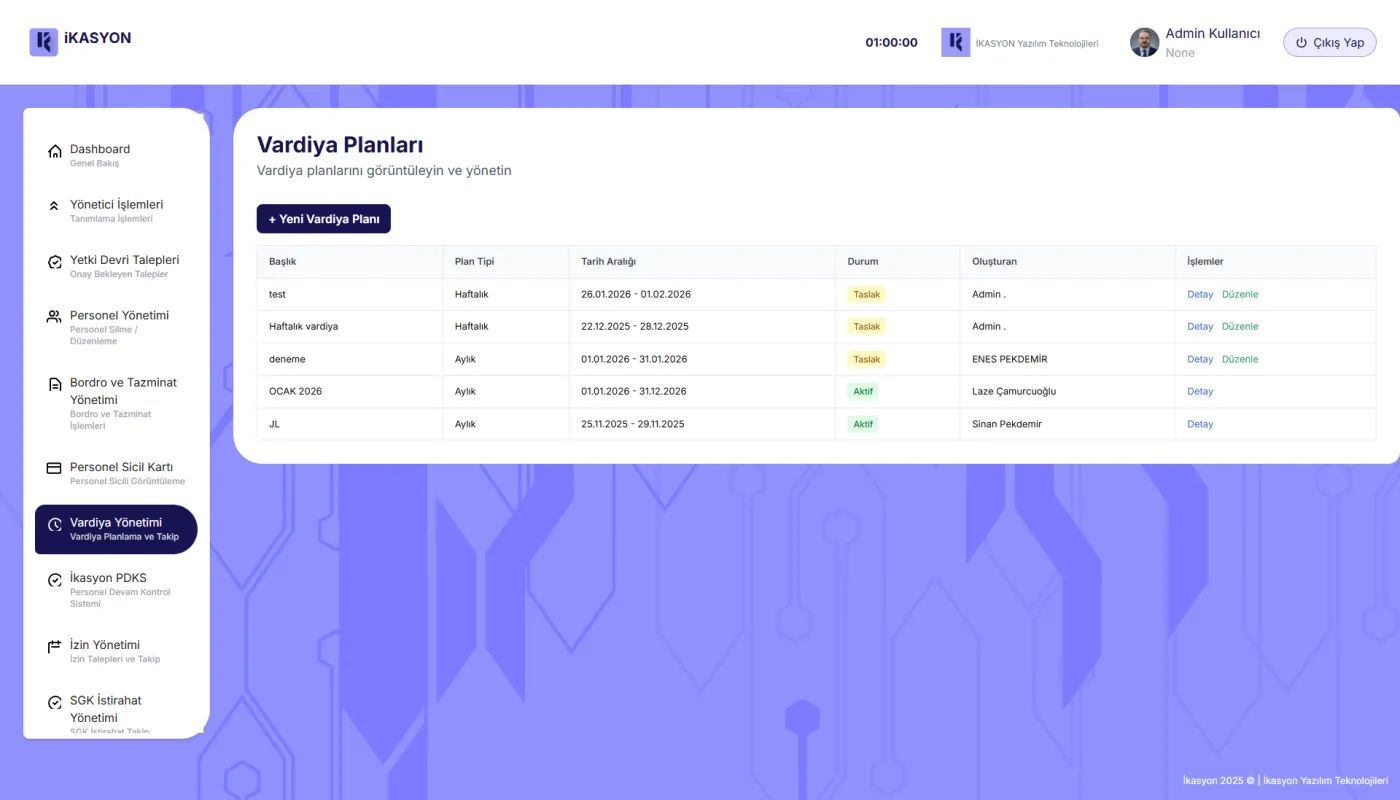
Task: Click the date range 01.01.2026 - 31.12.2026
Action: tap(634, 391)
